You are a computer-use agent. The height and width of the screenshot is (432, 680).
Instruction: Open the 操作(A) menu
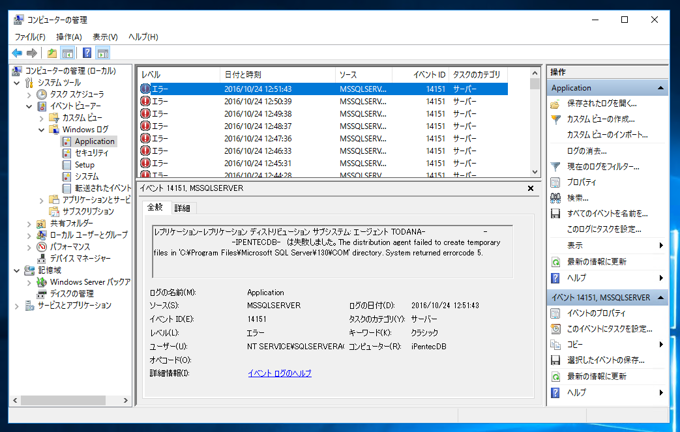69,37
